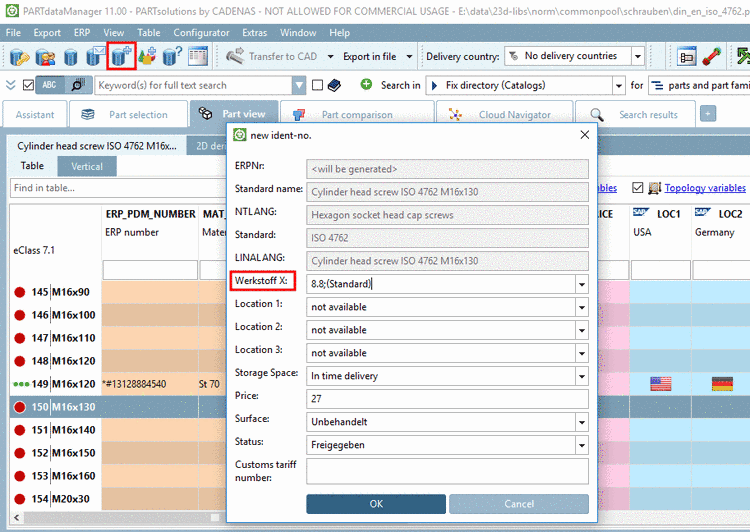Click the blue books icon beside search
This screenshot has width=750, height=532.
click(x=334, y=85)
